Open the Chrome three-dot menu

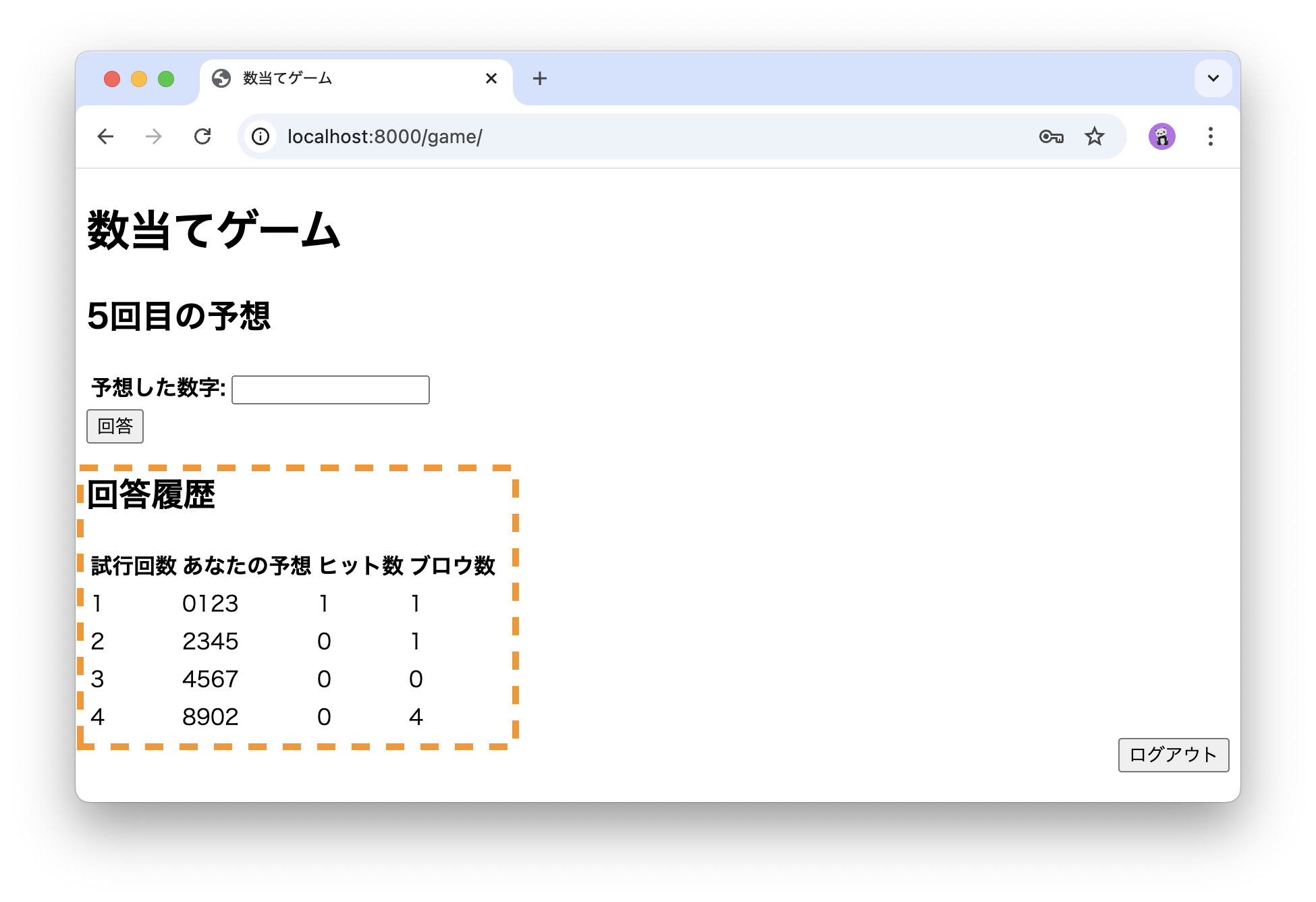tap(1211, 137)
